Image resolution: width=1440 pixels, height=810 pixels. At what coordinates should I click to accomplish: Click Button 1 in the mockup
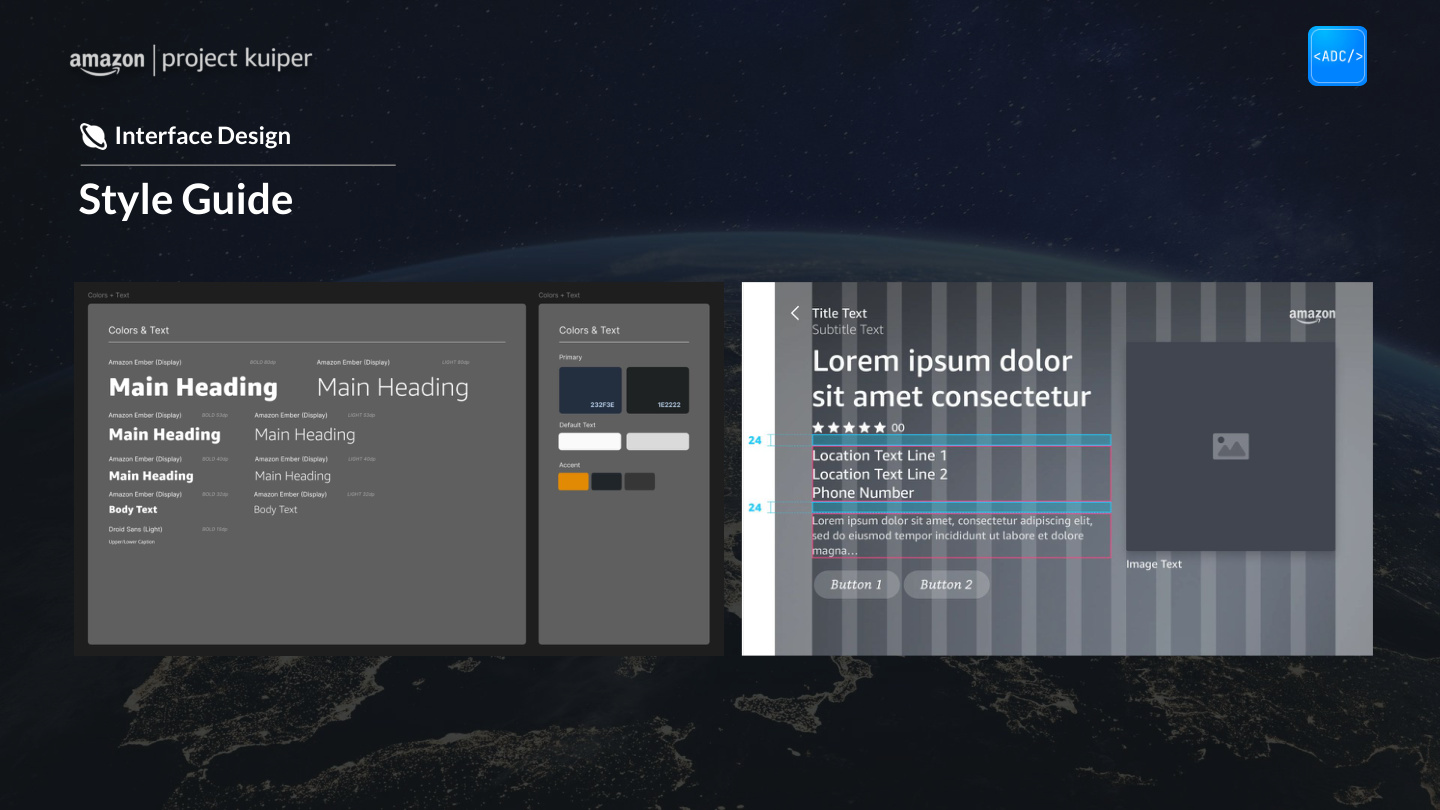856,585
